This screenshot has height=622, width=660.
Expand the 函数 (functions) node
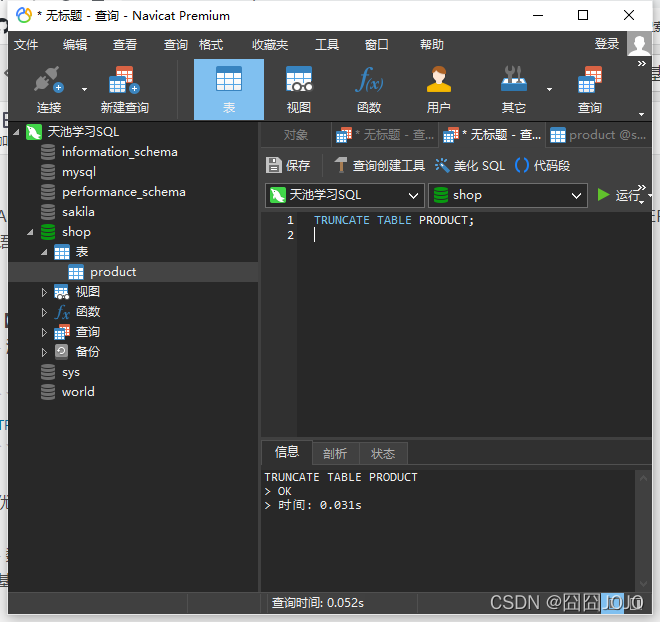click(x=44, y=312)
